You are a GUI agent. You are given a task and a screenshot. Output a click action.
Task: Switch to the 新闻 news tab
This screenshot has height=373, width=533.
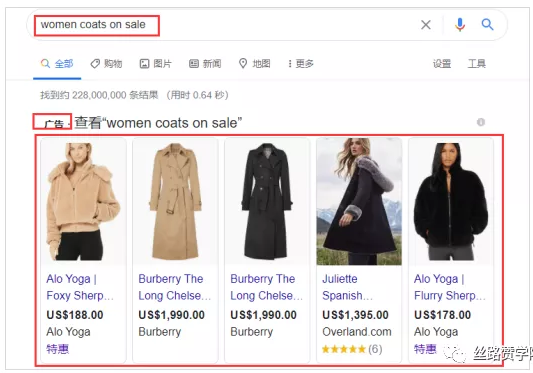pos(205,64)
